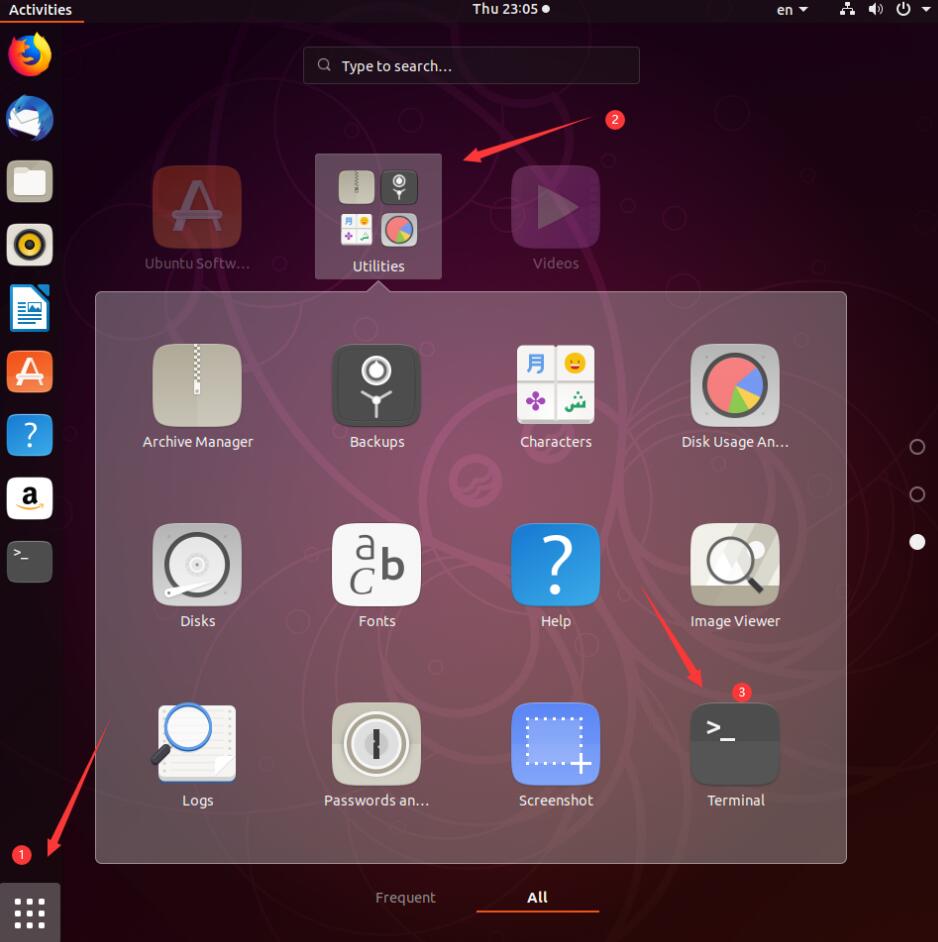Select the All applications tab
This screenshot has height=942, width=938.
(537, 897)
